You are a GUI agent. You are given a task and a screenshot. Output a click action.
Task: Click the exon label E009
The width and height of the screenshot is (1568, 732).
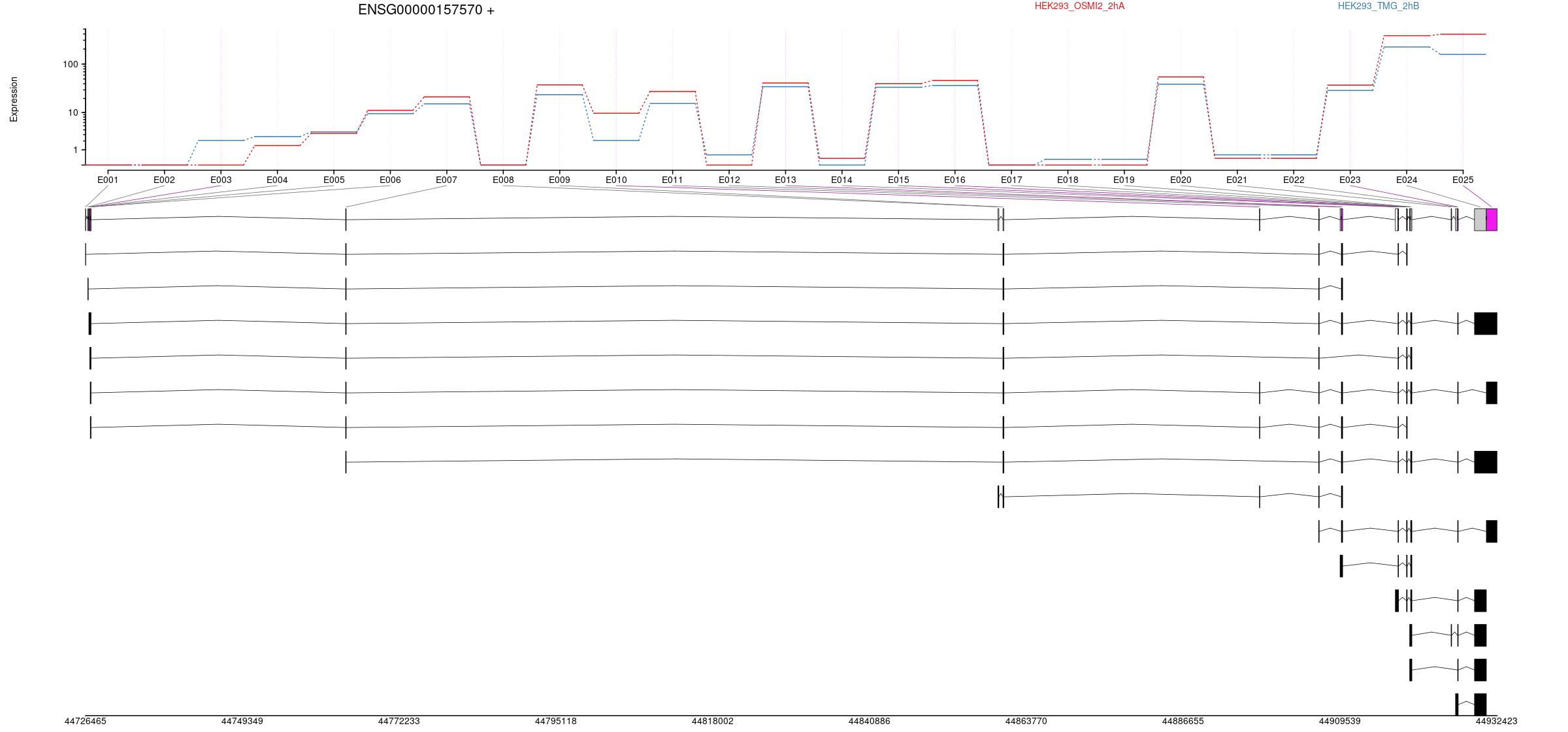(x=559, y=180)
